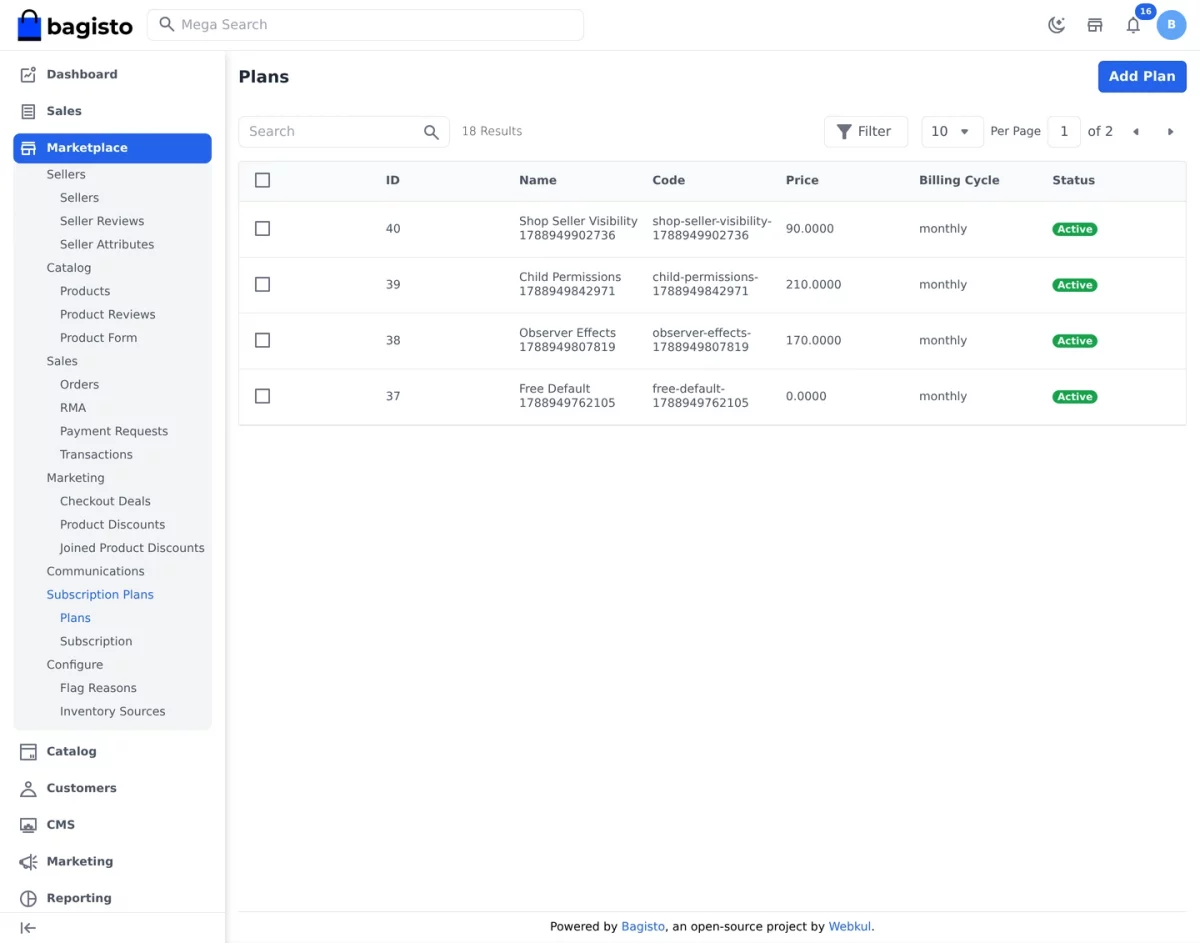
Task: Open the notifications bell
Action: (1133, 25)
